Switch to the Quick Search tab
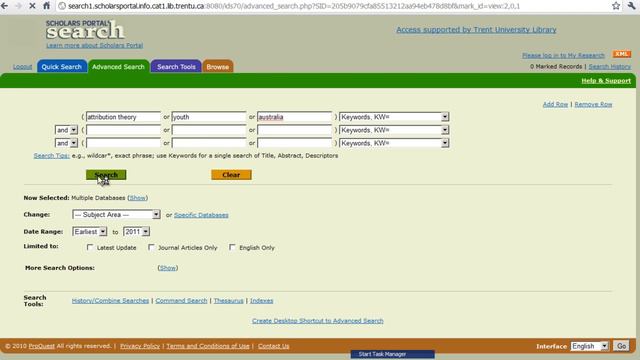Viewport: 640px width, 360px height. tap(62, 67)
